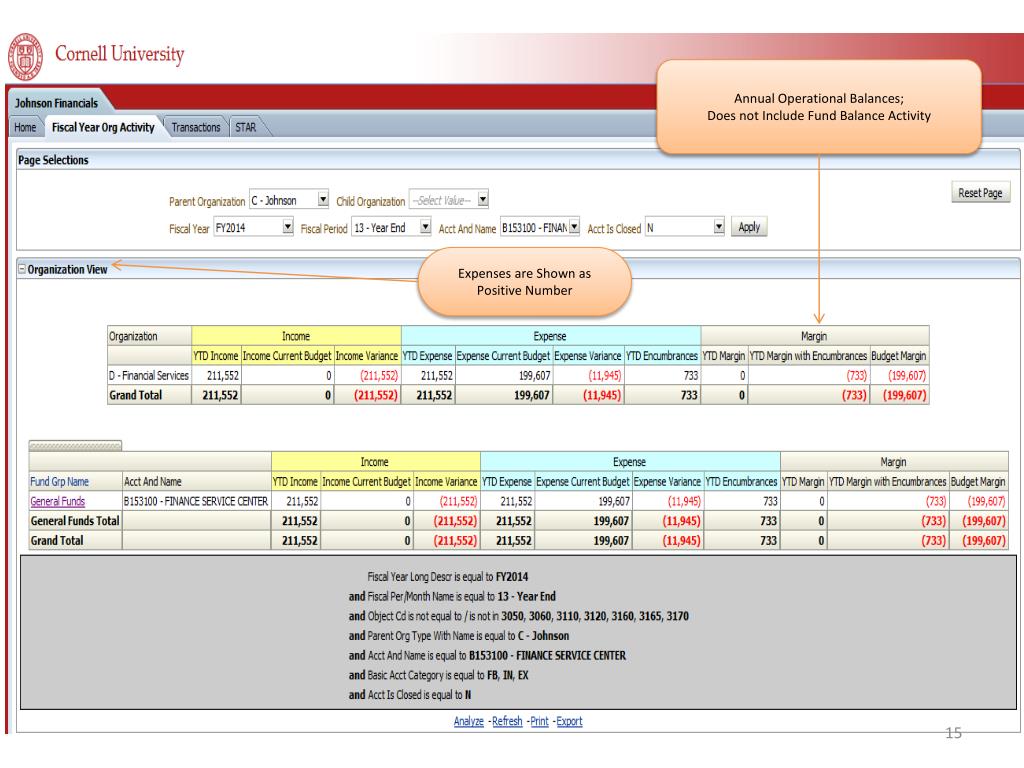
Task: Click the 'Fiscal Per/Month Name is equal to 13 - Year End' line
Action: [x=452, y=596]
